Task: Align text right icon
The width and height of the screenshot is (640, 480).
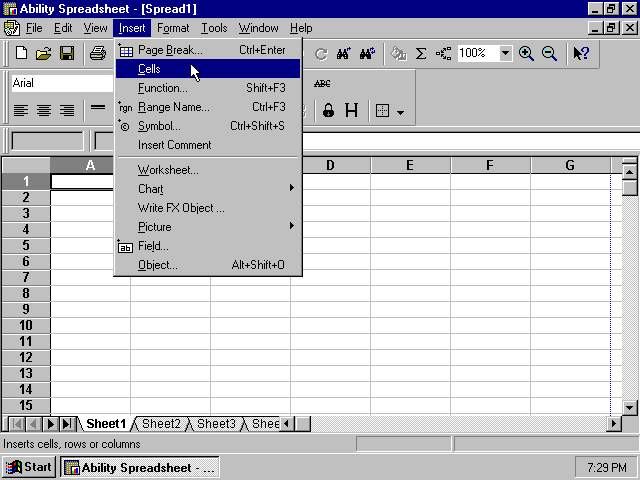Action: [x=67, y=110]
